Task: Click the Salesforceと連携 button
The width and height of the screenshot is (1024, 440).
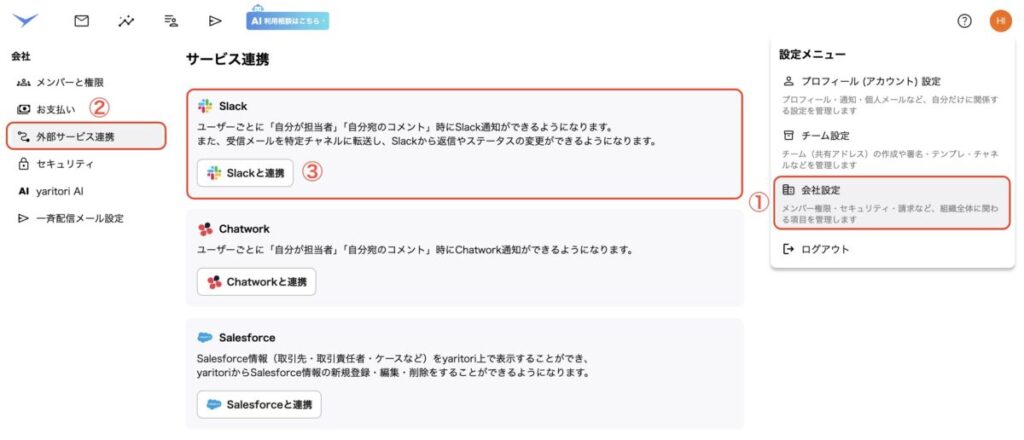Action: pos(258,404)
